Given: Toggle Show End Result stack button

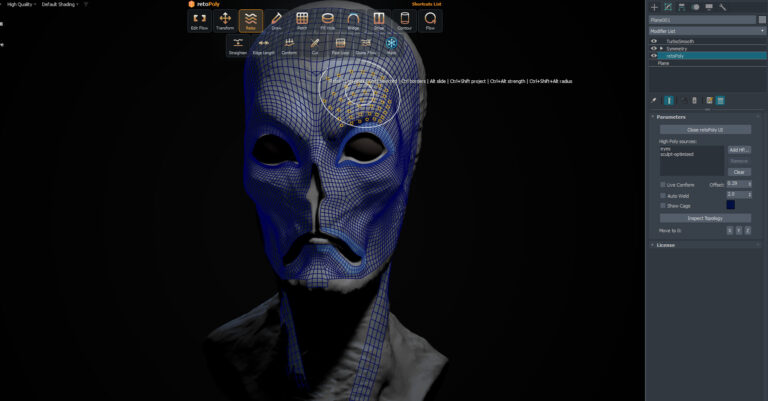Looking at the screenshot, I should 669,100.
